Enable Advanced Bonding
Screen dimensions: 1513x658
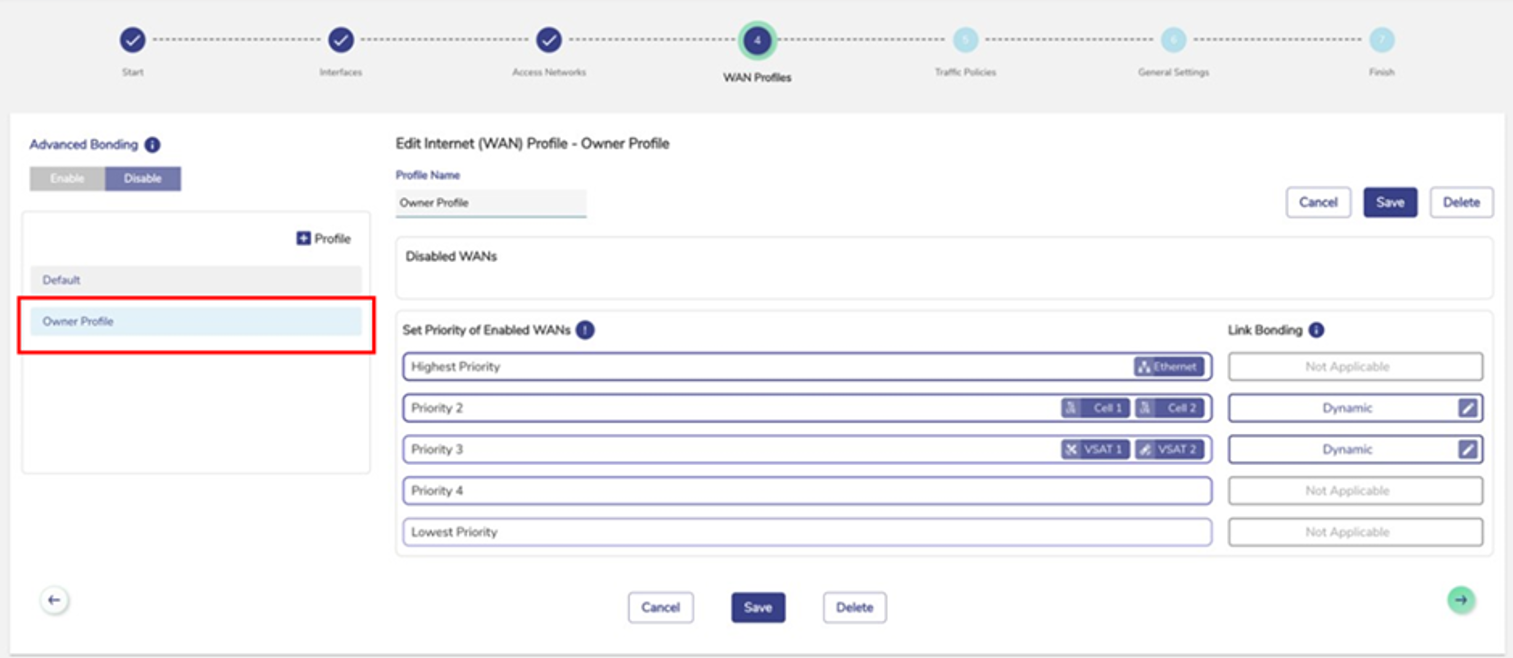67,179
